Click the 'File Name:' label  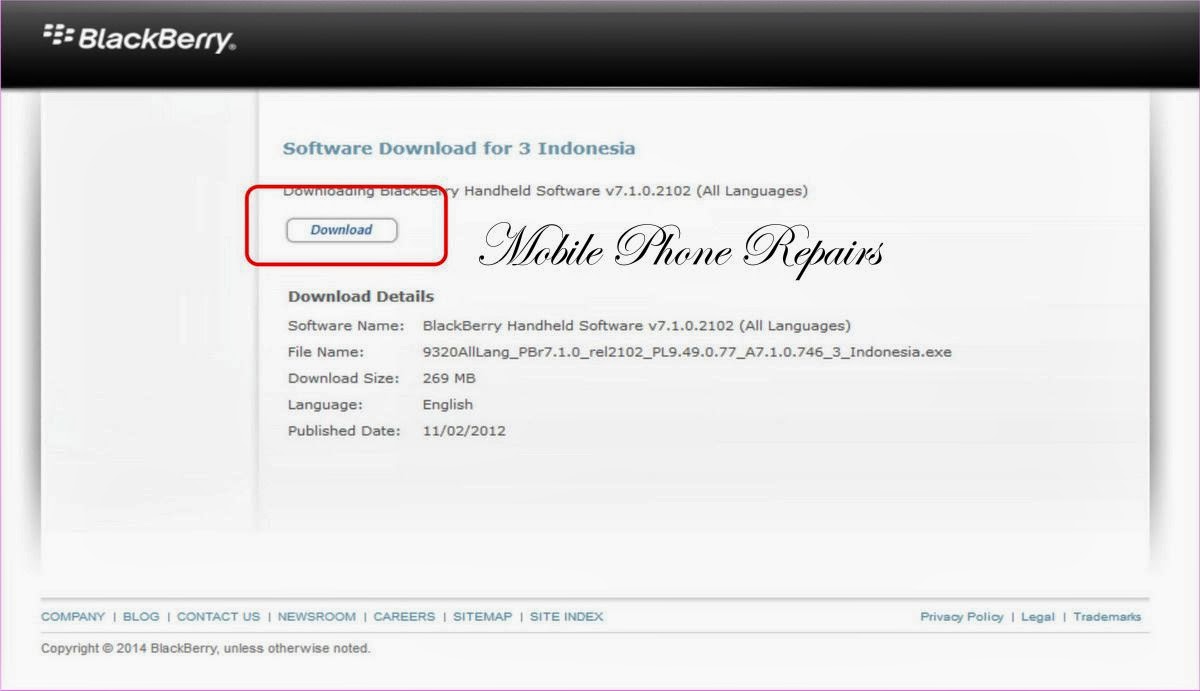point(326,352)
